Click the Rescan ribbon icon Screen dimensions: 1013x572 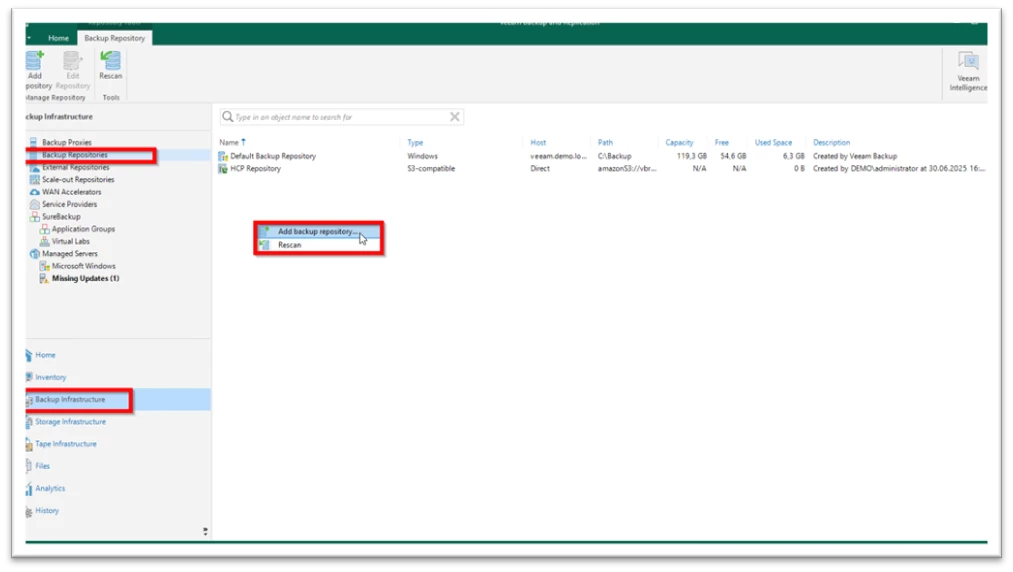pos(110,61)
